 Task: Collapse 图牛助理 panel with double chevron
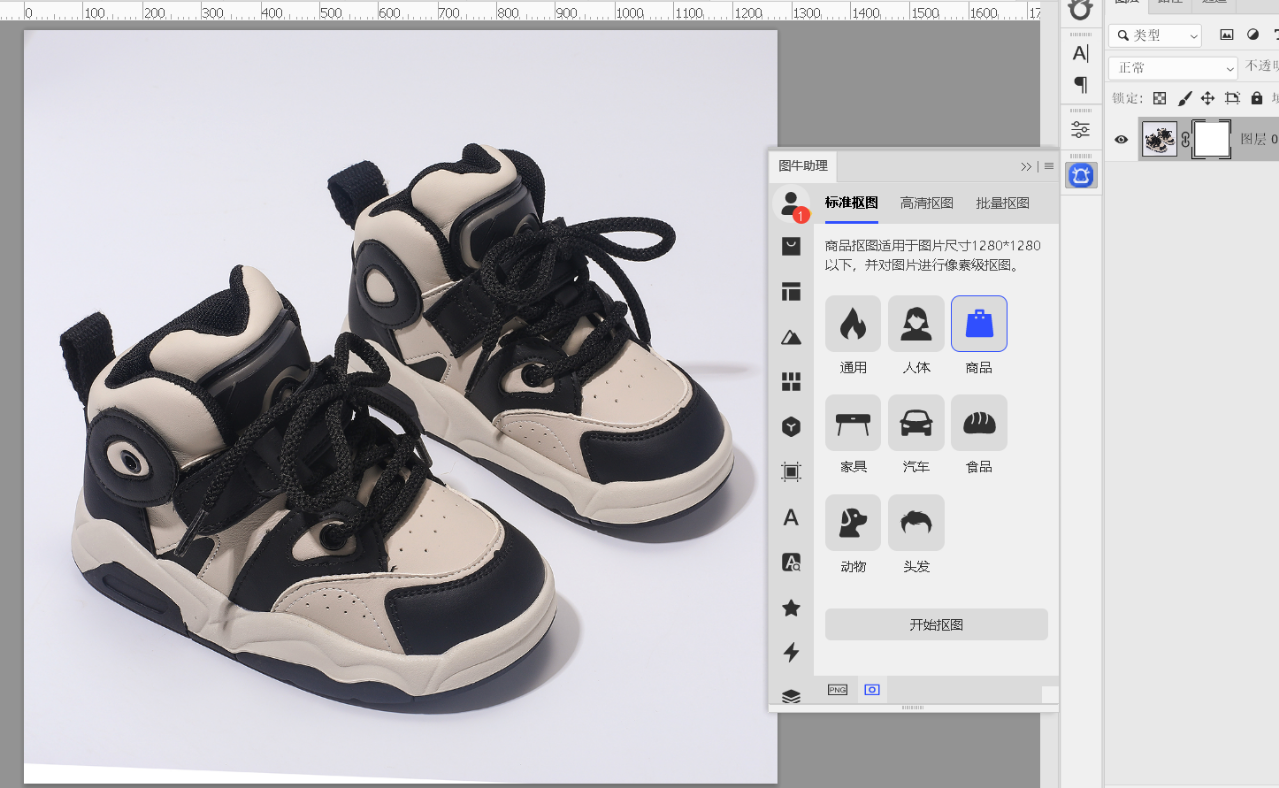click(x=1026, y=166)
